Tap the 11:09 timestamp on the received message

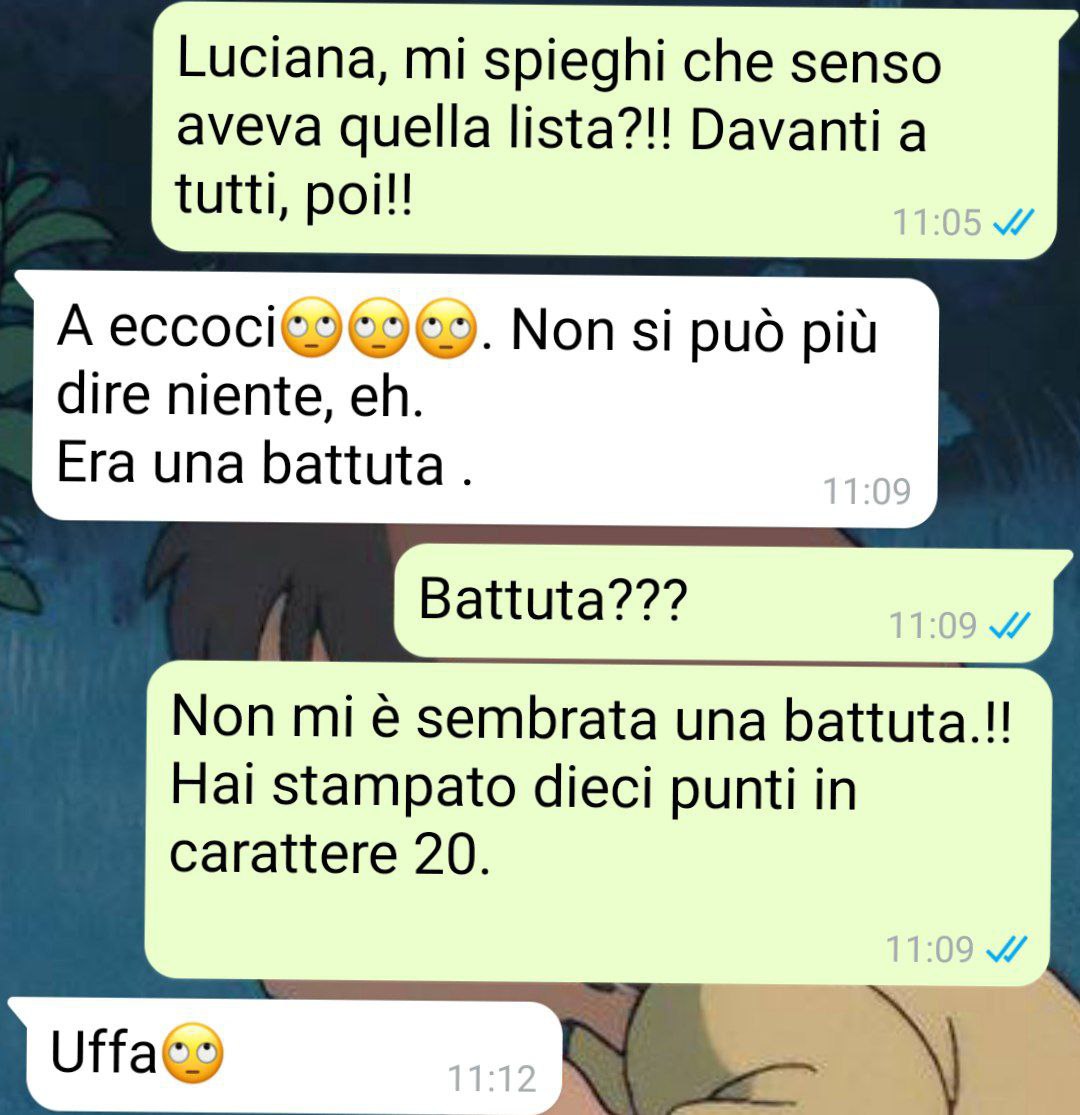[x=866, y=491]
